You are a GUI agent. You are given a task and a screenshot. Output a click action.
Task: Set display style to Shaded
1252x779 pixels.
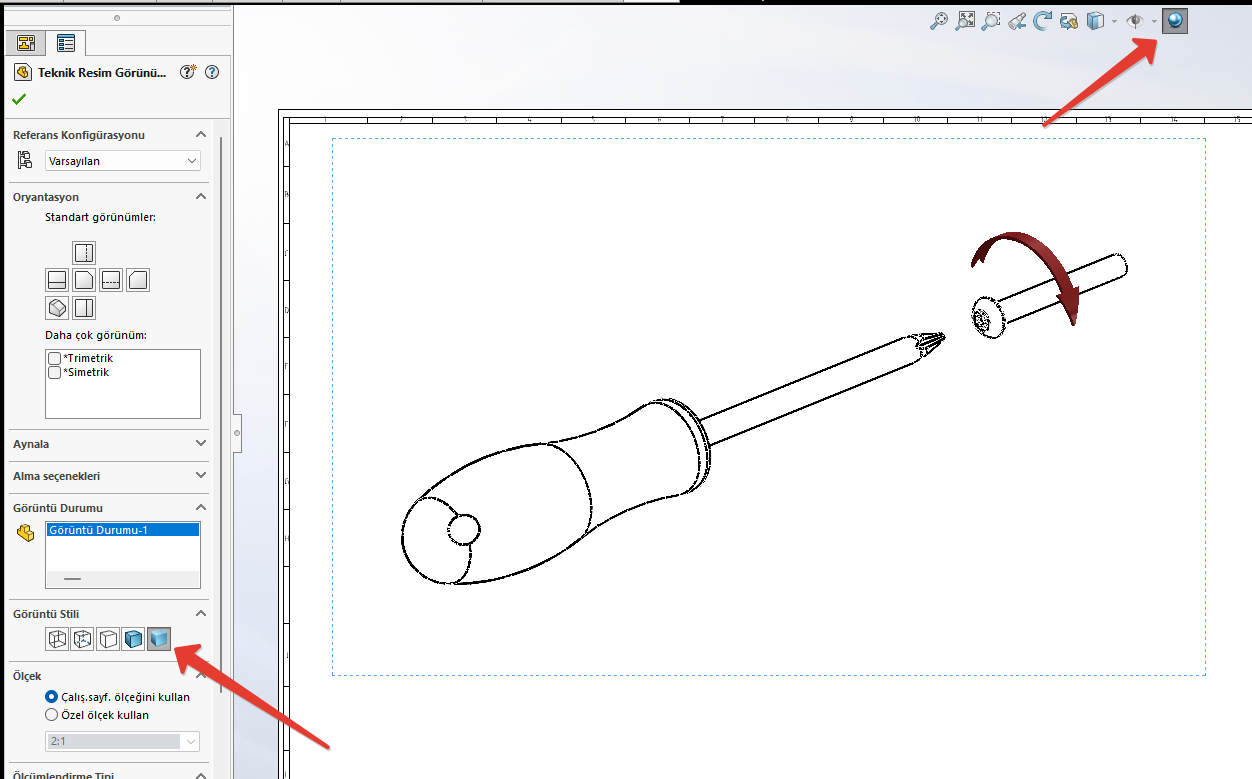159,639
